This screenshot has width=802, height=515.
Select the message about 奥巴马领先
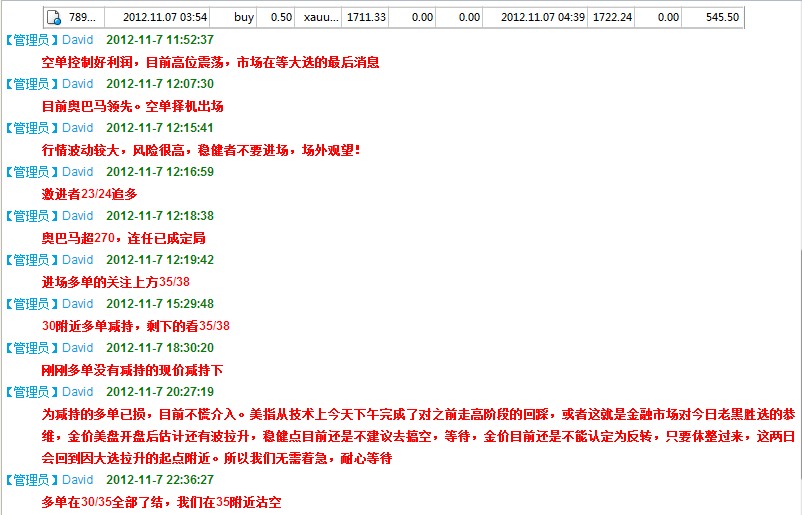point(132,106)
